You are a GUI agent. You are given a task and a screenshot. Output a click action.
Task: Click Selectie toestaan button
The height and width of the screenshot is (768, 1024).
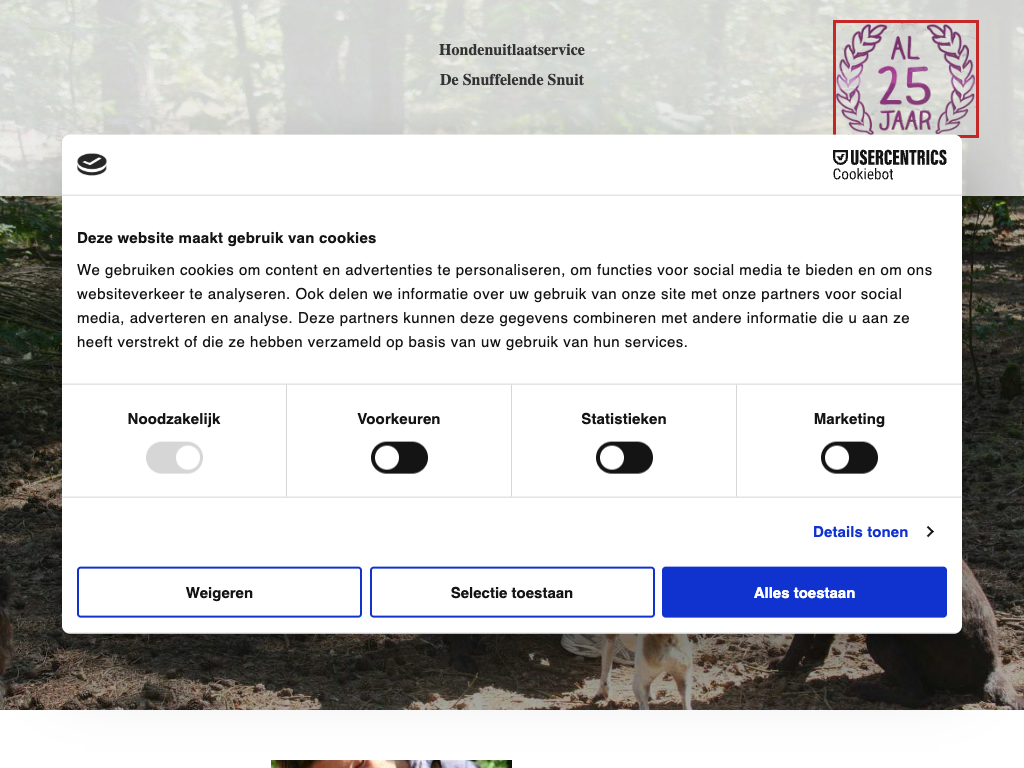(512, 592)
